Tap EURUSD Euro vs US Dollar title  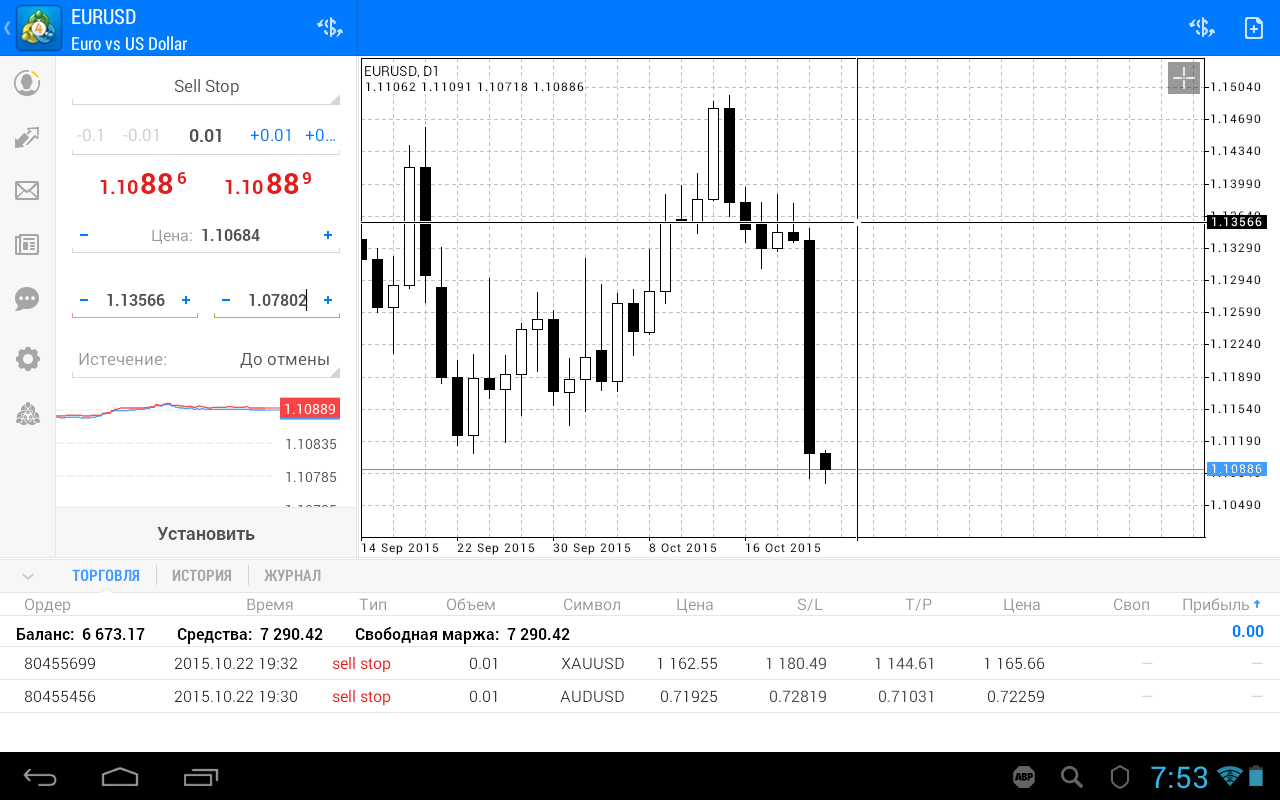[x=129, y=29]
